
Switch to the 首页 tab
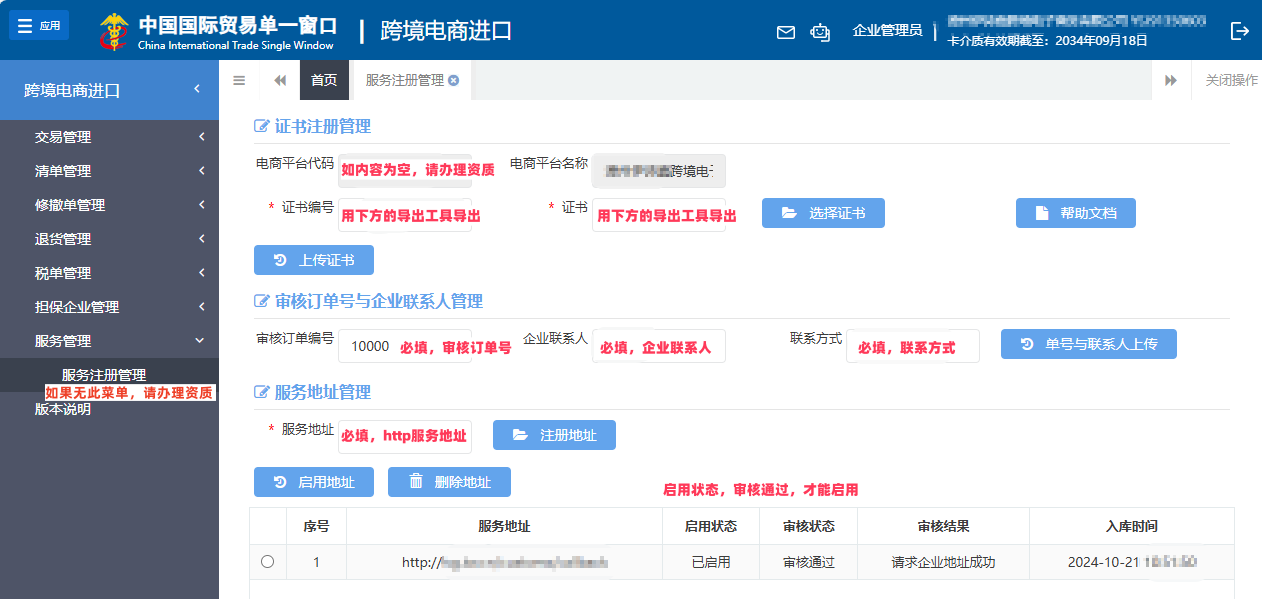[323, 81]
